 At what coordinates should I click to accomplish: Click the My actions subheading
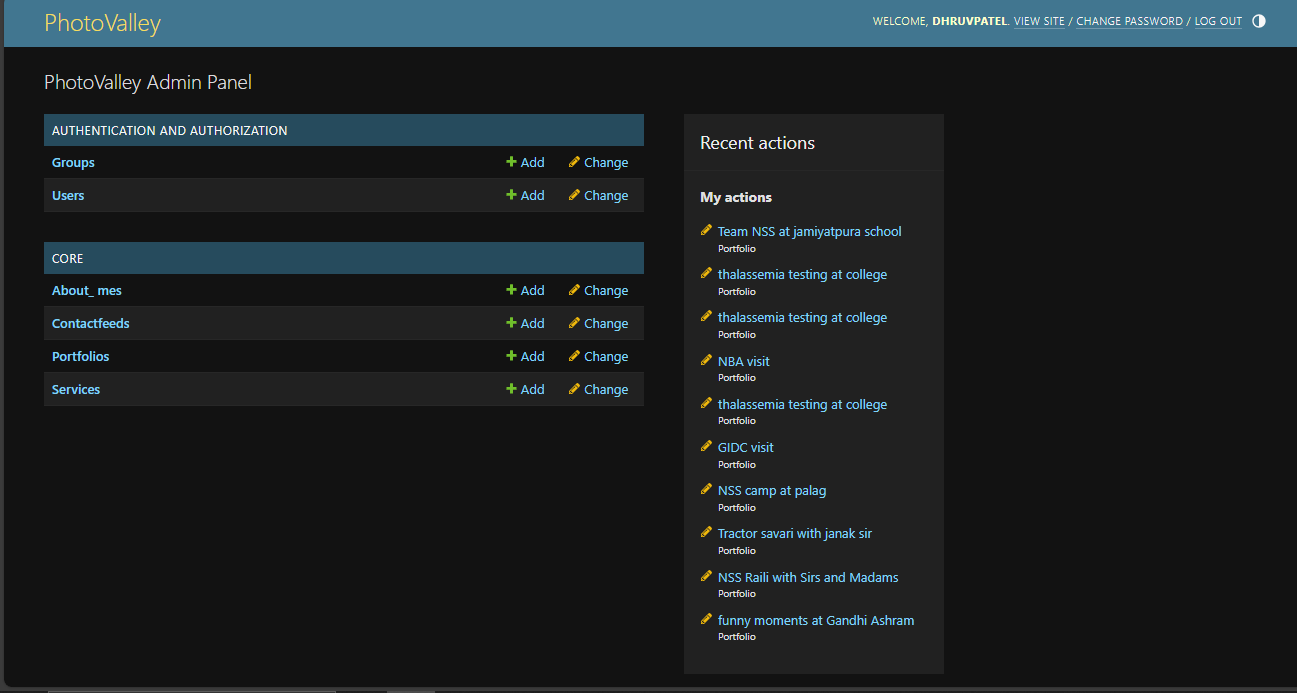click(736, 197)
